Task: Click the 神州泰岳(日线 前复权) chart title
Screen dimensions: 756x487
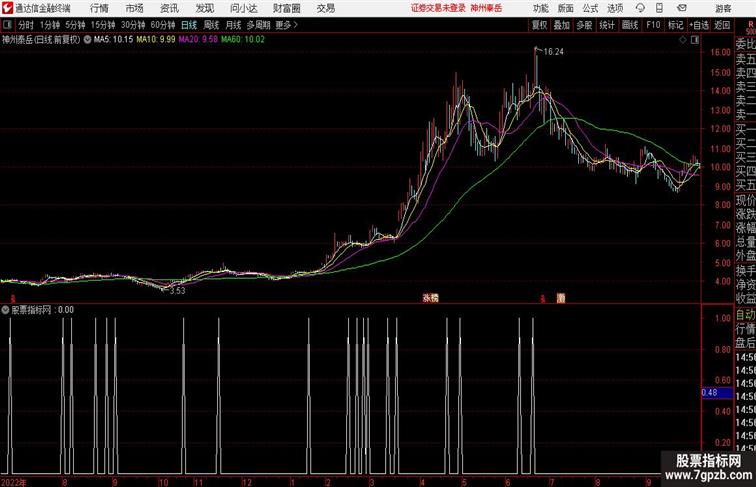Action: pos(41,40)
